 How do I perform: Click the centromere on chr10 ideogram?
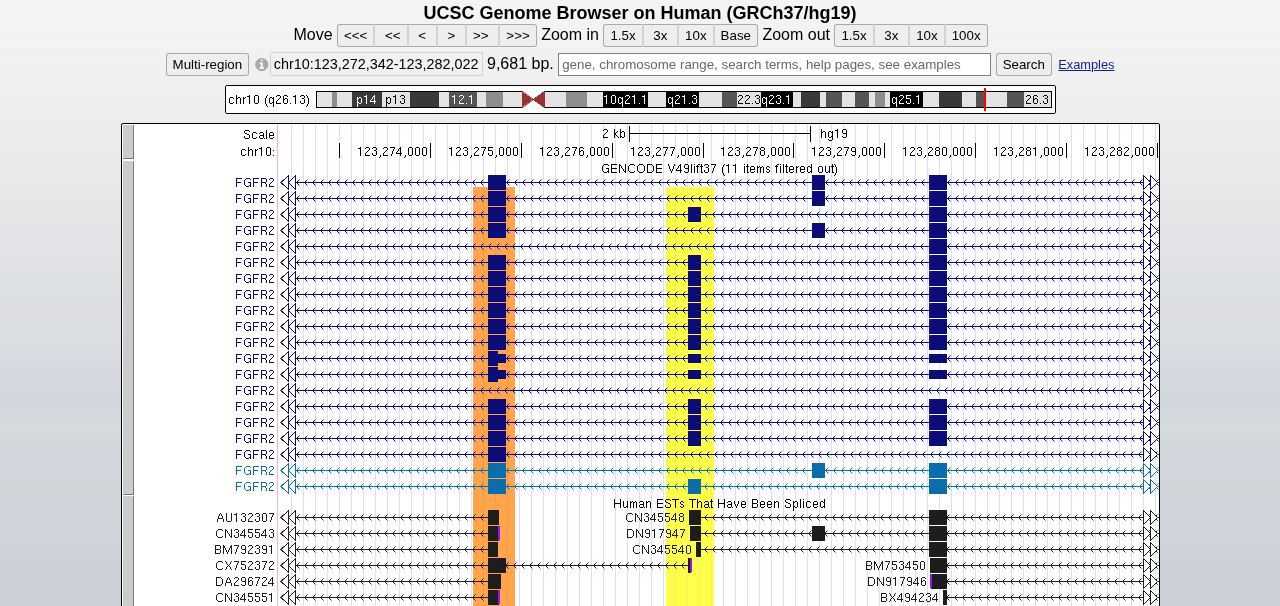click(533, 99)
